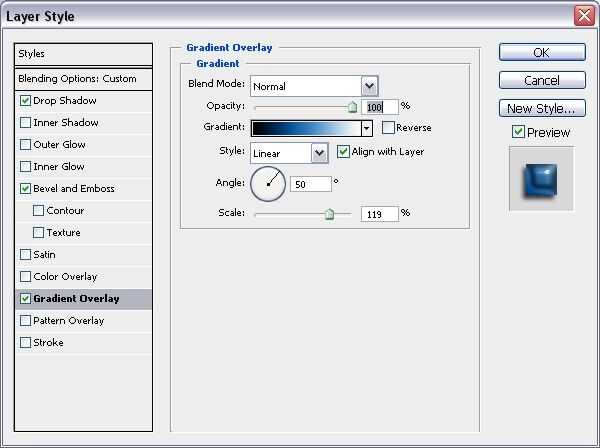The image size is (600, 448).
Task: Select the Contour label
Action: [65, 211]
